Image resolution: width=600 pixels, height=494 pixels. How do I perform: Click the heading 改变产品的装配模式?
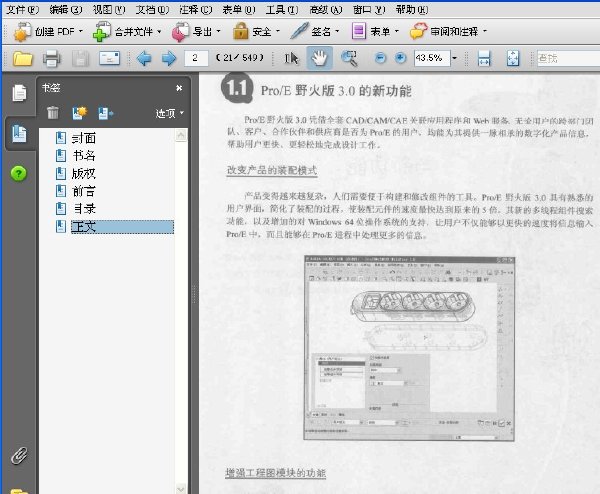272,170
